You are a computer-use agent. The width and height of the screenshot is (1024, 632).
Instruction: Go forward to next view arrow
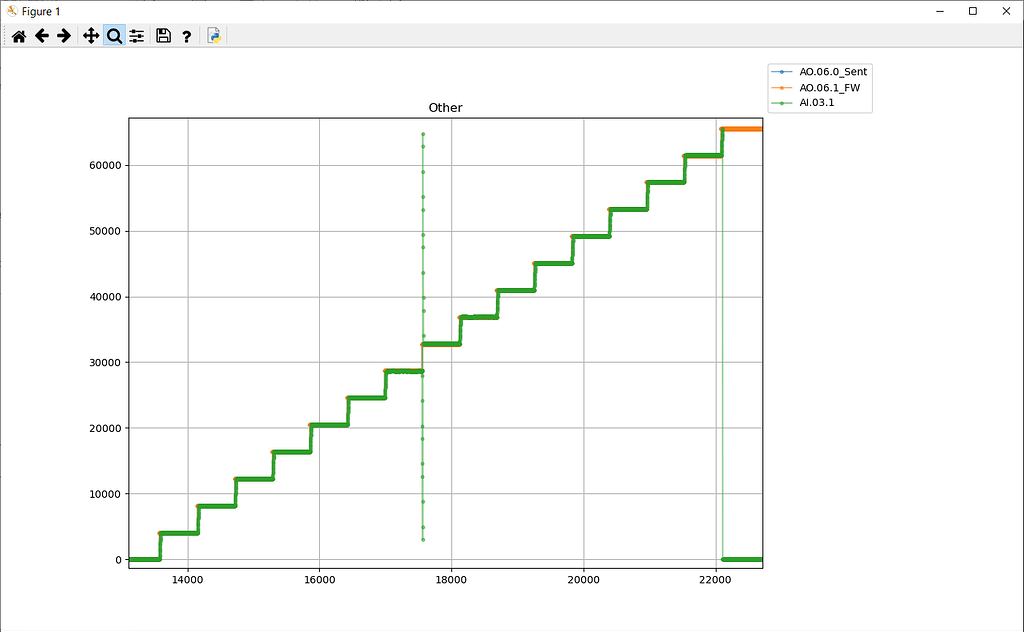(63, 36)
